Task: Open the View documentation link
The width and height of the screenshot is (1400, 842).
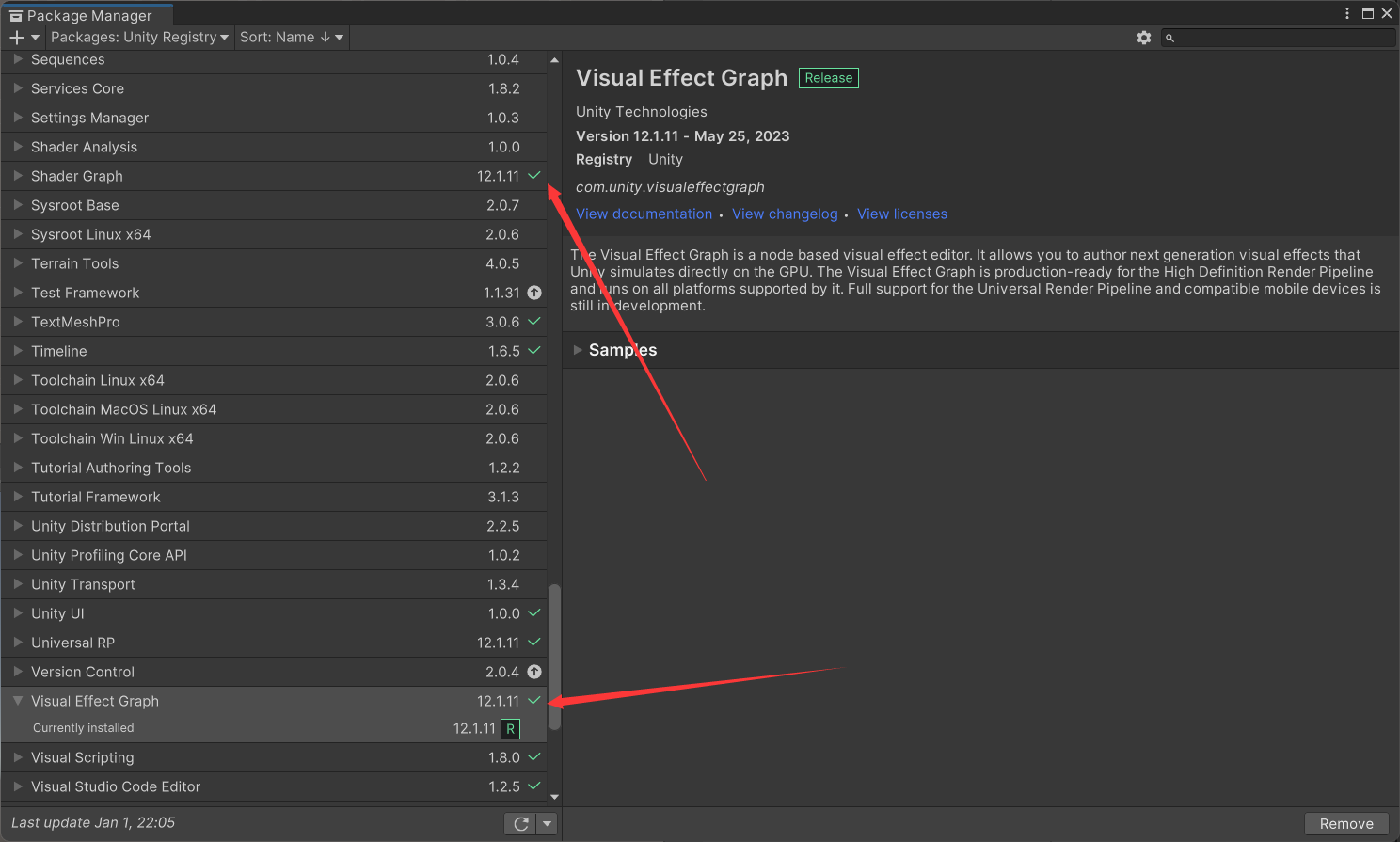Action: coord(644,214)
